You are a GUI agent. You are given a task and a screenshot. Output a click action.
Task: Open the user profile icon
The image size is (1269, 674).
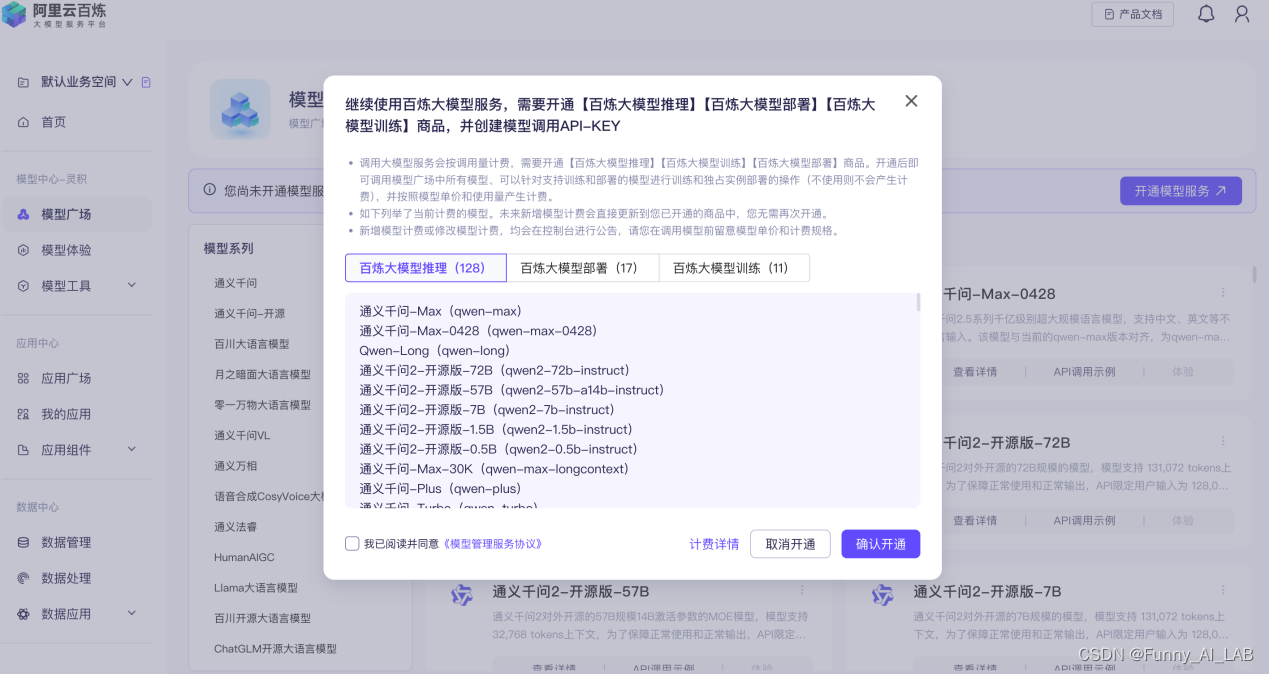click(x=1242, y=14)
